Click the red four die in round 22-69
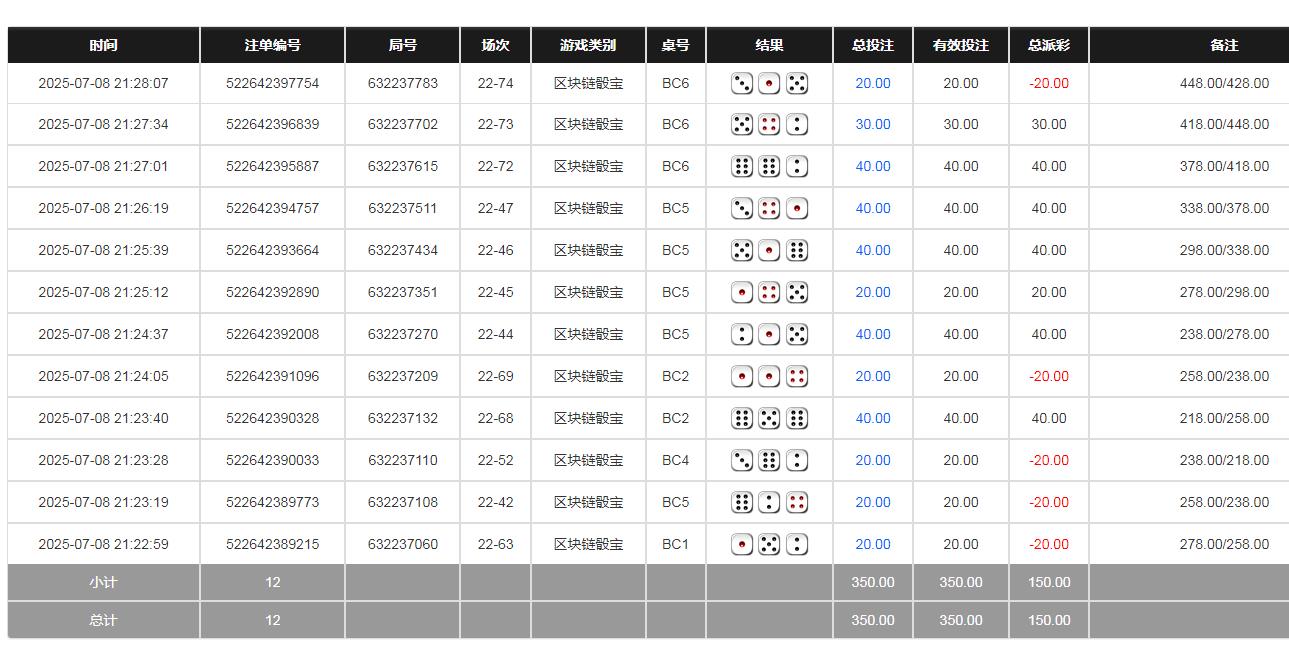This screenshot has width=1289, height=665. [797, 377]
